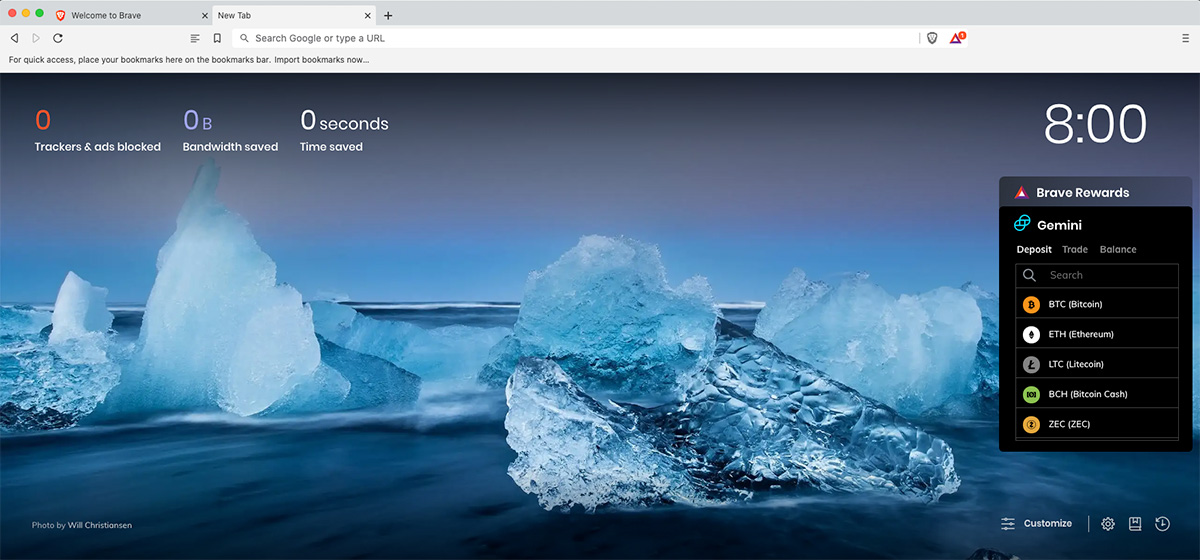Choose LTC (Litecoin) from the list
Screen dimensions: 1200x560
coord(1097,364)
